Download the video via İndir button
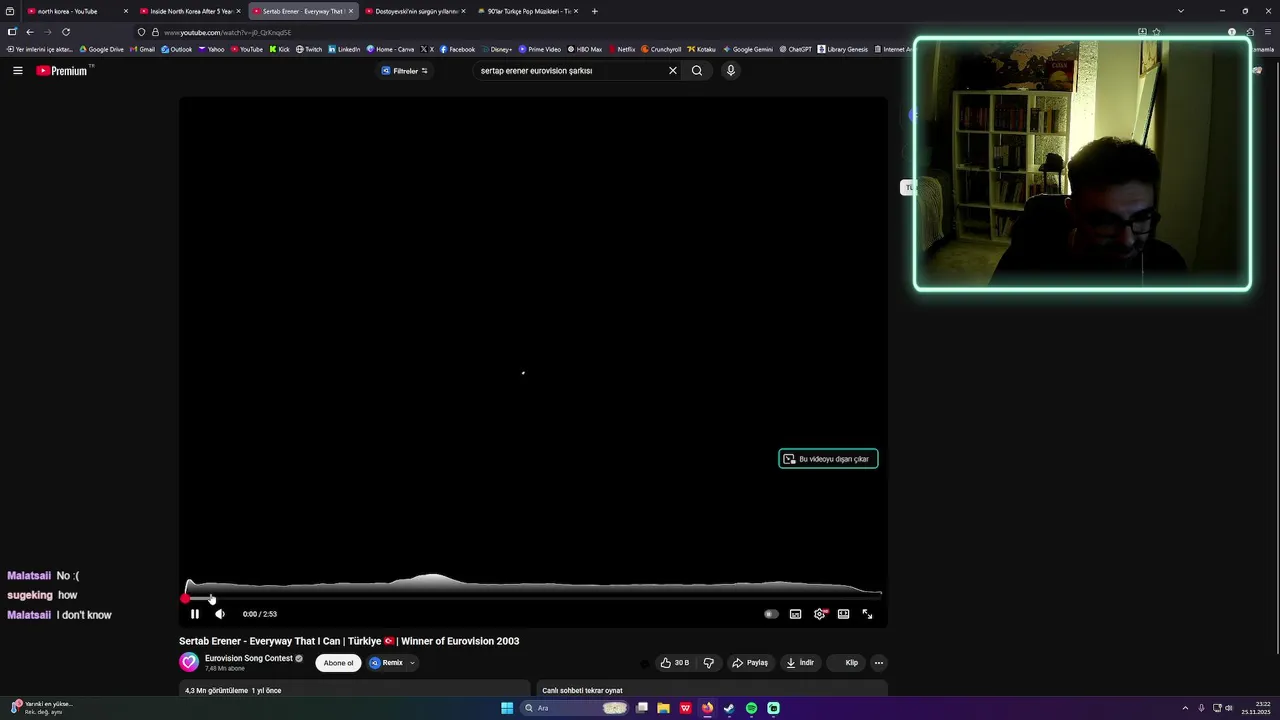The height and width of the screenshot is (720, 1280). [x=800, y=662]
